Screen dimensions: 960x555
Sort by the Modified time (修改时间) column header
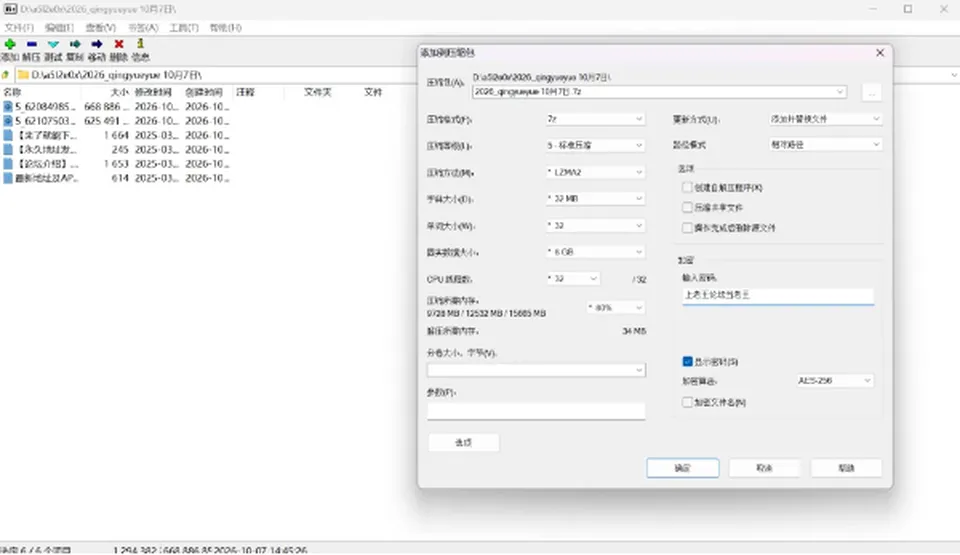[x=153, y=92]
